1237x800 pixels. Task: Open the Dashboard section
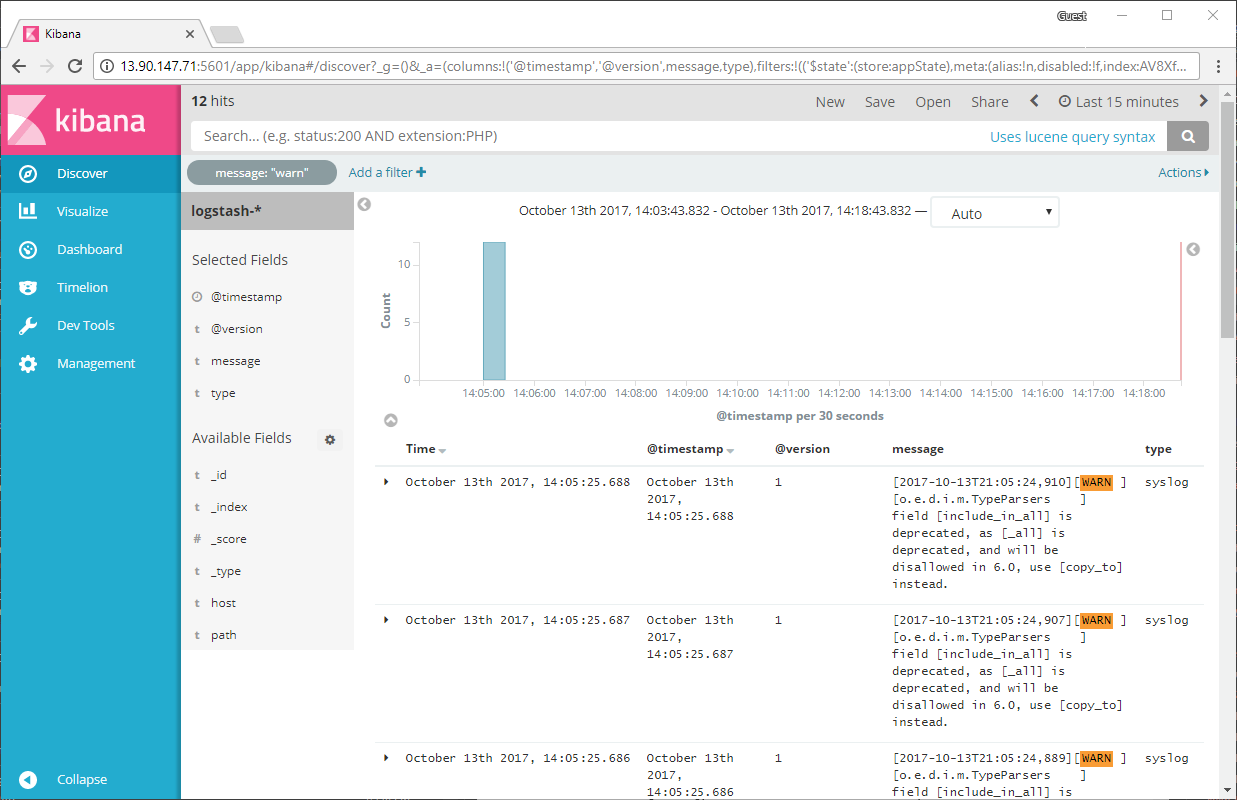(91, 249)
